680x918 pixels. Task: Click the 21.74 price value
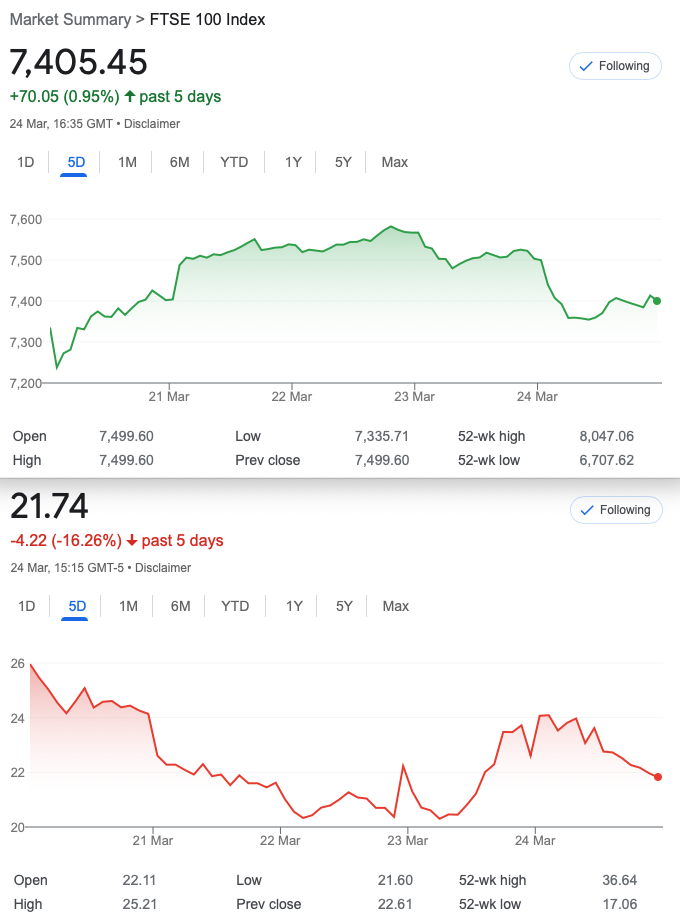pos(49,506)
